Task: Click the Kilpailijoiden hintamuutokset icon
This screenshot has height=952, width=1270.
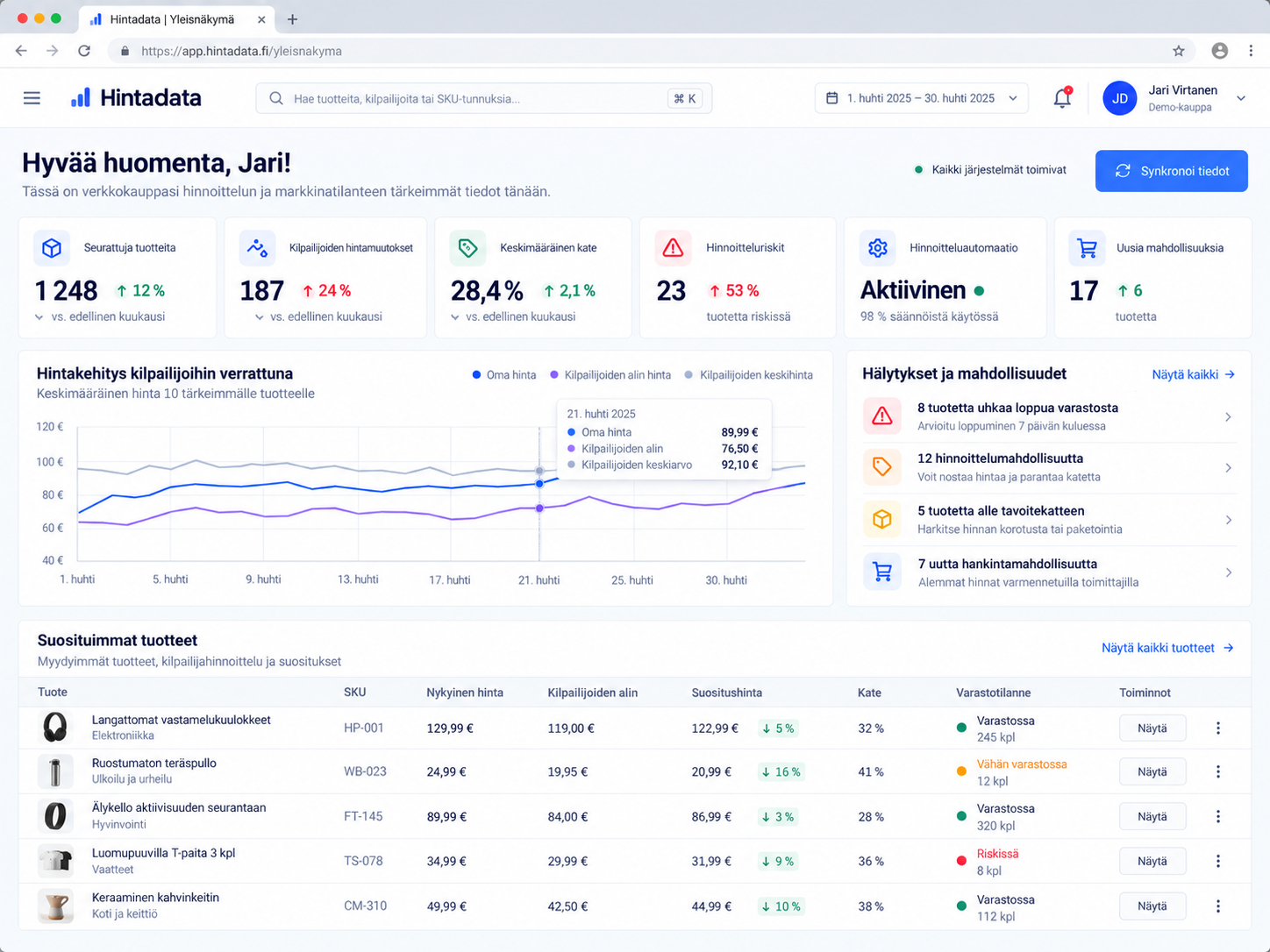Action: [x=257, y=248]
